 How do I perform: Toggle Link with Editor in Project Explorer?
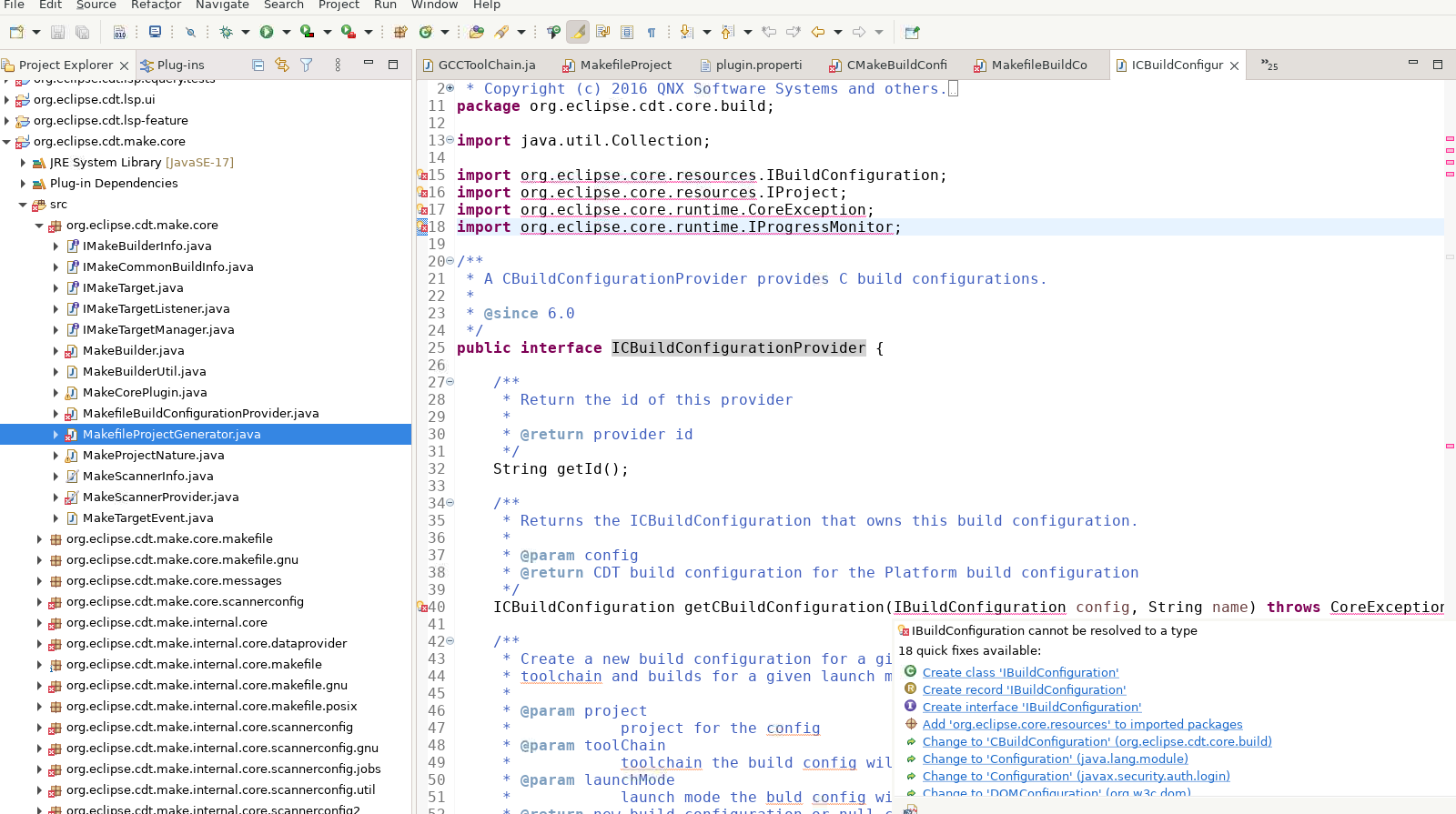click(x=282, y=65)
